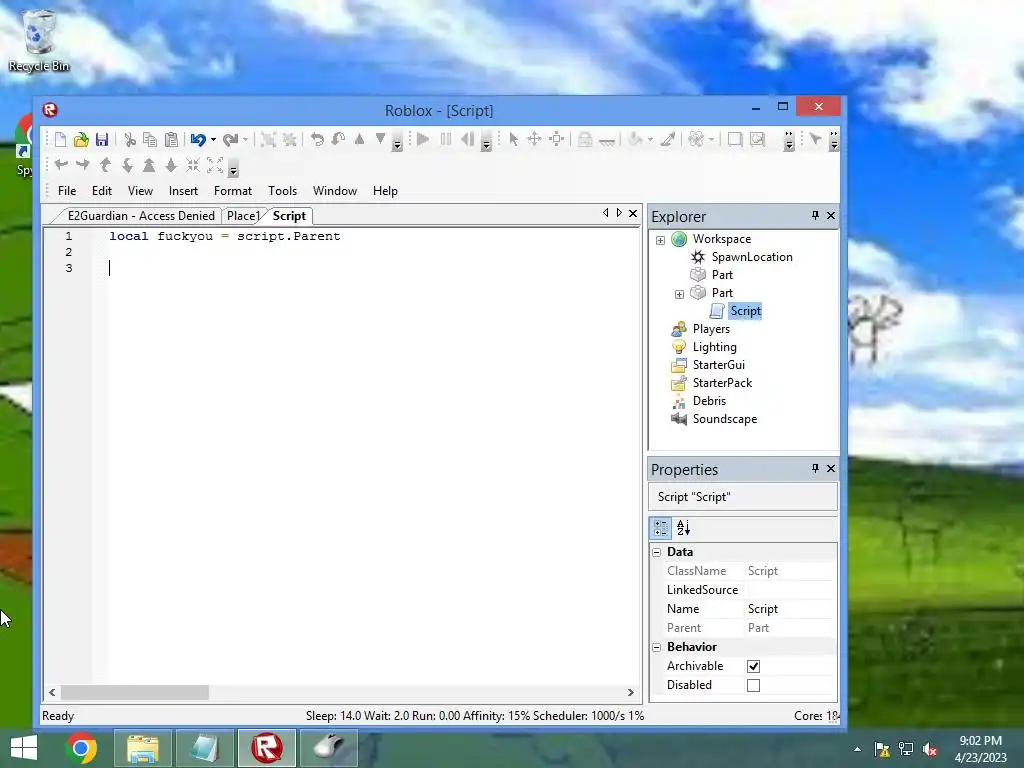Click the Name property value field

tap(790, 609)
